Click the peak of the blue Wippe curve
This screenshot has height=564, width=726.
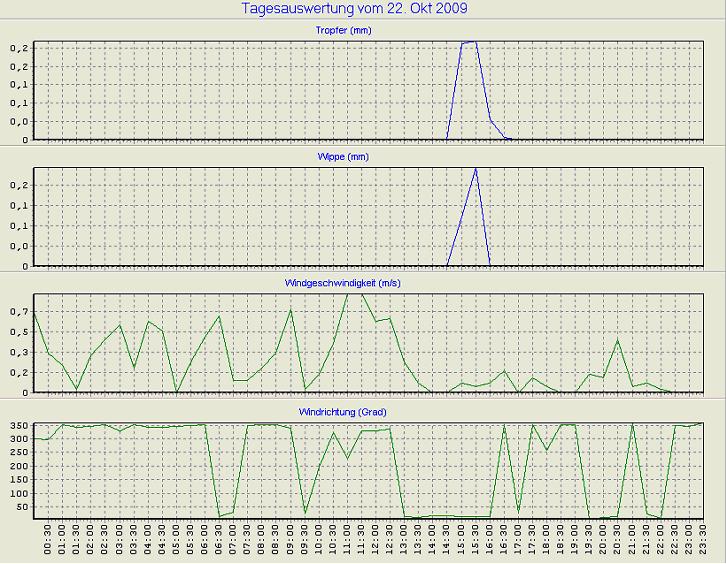pos(476,169)
